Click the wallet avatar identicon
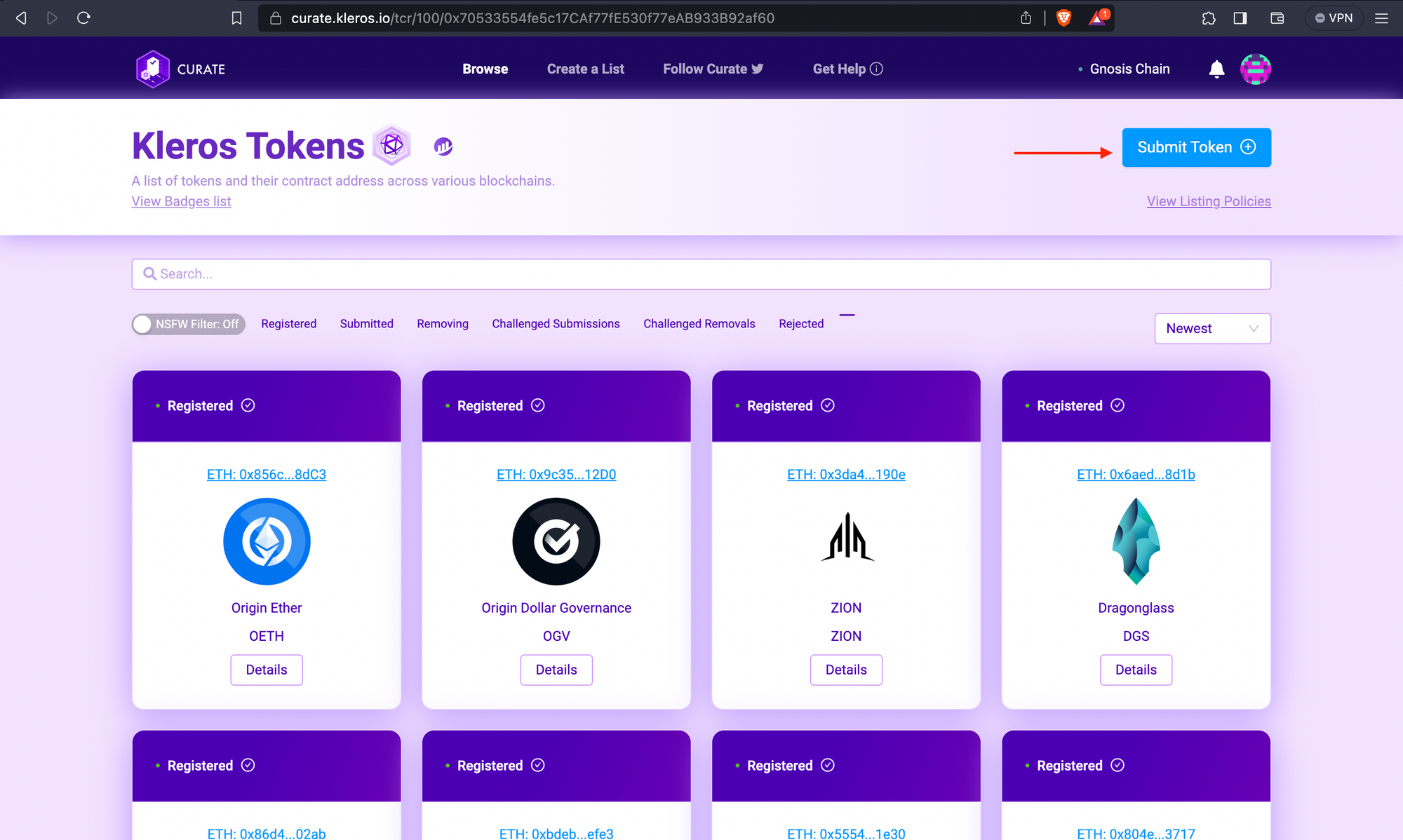The image size is (1403, 840). (1255, 69)
